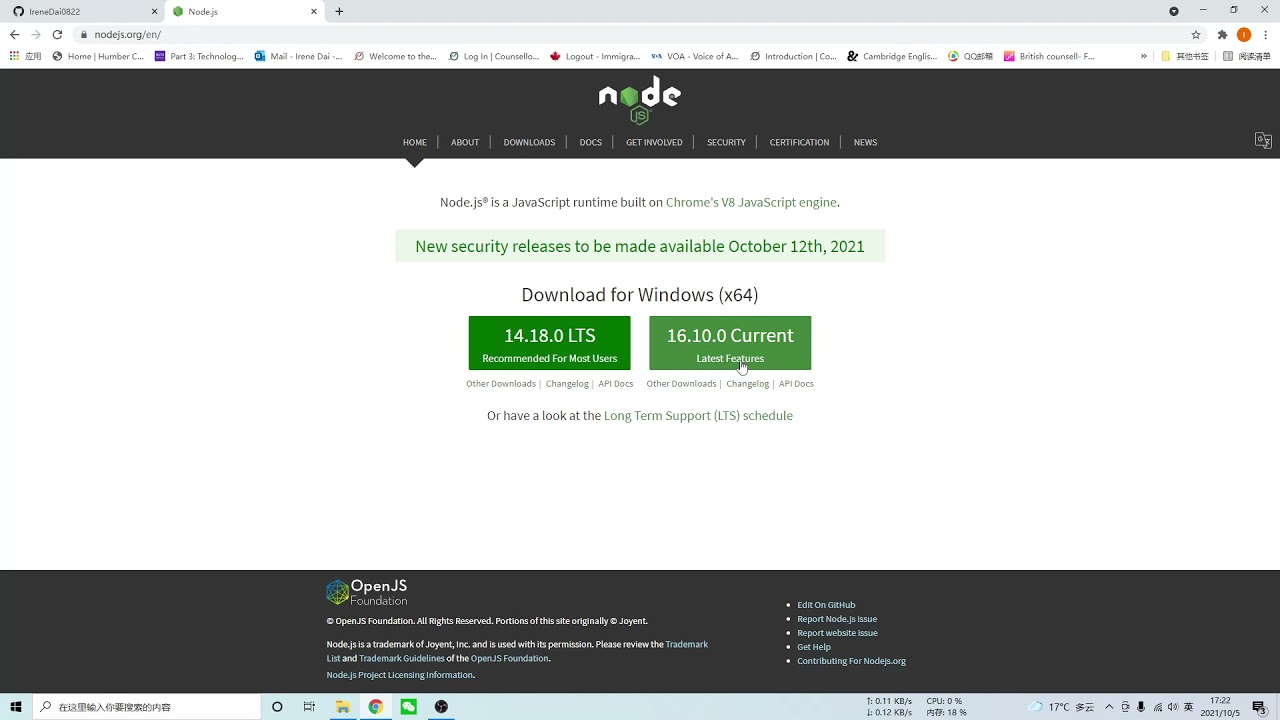The height and width of the screenshot is (720, 1280).
Task: View the Changelog under 16.10.0 Current
Action: [x=747, y=384]
